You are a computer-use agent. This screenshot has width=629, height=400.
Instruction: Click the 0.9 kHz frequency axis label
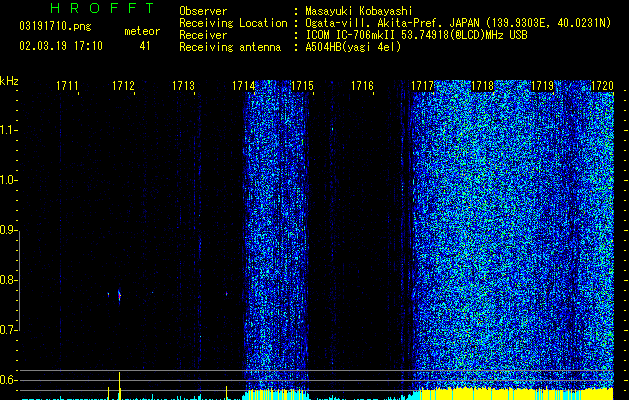point(8,230)
